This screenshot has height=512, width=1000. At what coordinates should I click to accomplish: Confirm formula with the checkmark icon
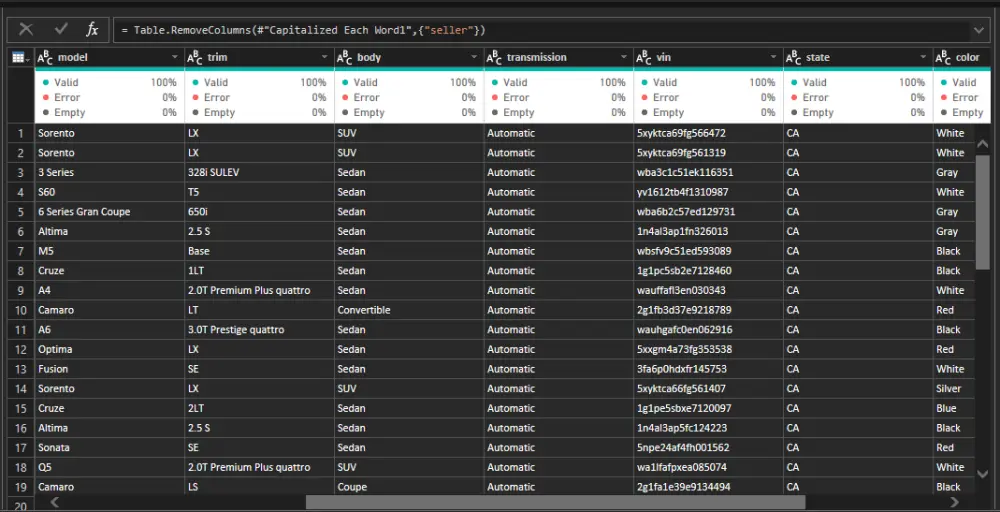(x=61, y=29)
